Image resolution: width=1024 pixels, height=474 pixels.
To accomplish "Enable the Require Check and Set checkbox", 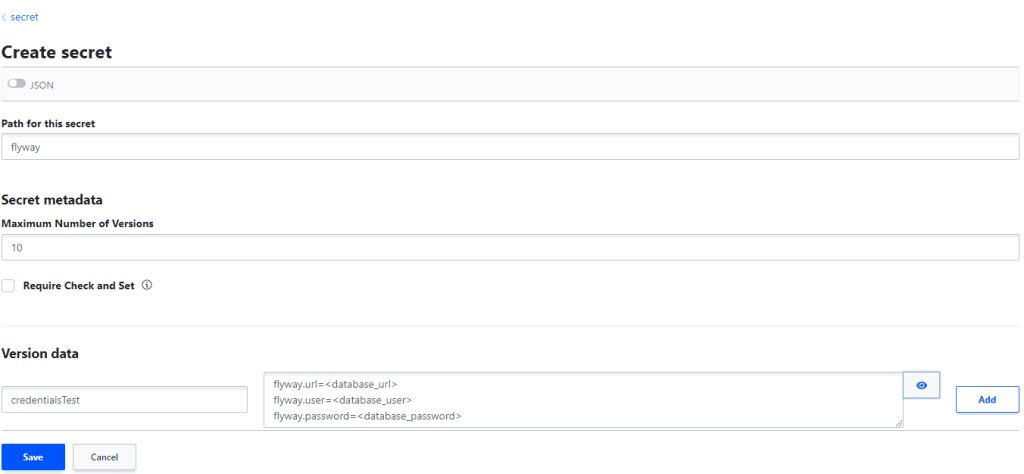I will (8, 286).
